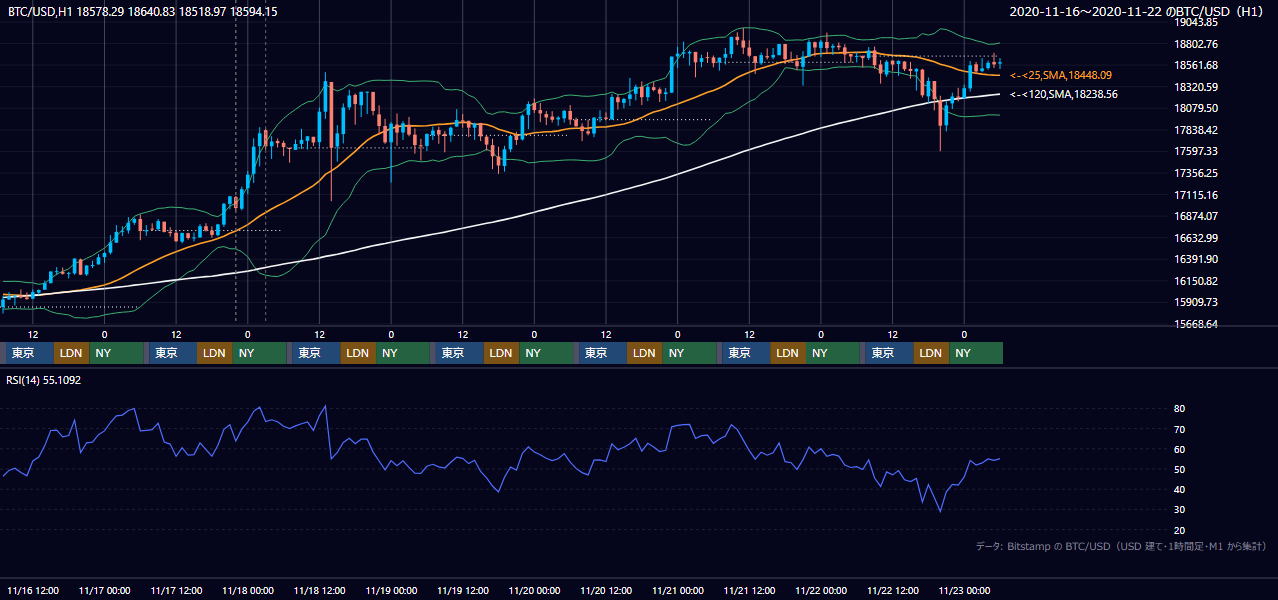Click the BTC/USD,H1 price header text
1278x600 pixels.
point(143,11)
